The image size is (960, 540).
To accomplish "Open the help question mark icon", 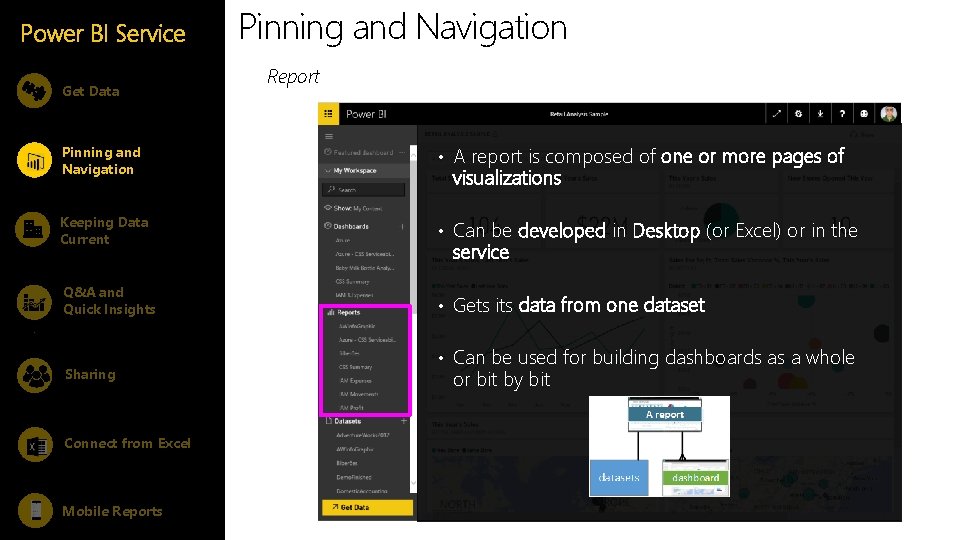I will tap(842, 114).
